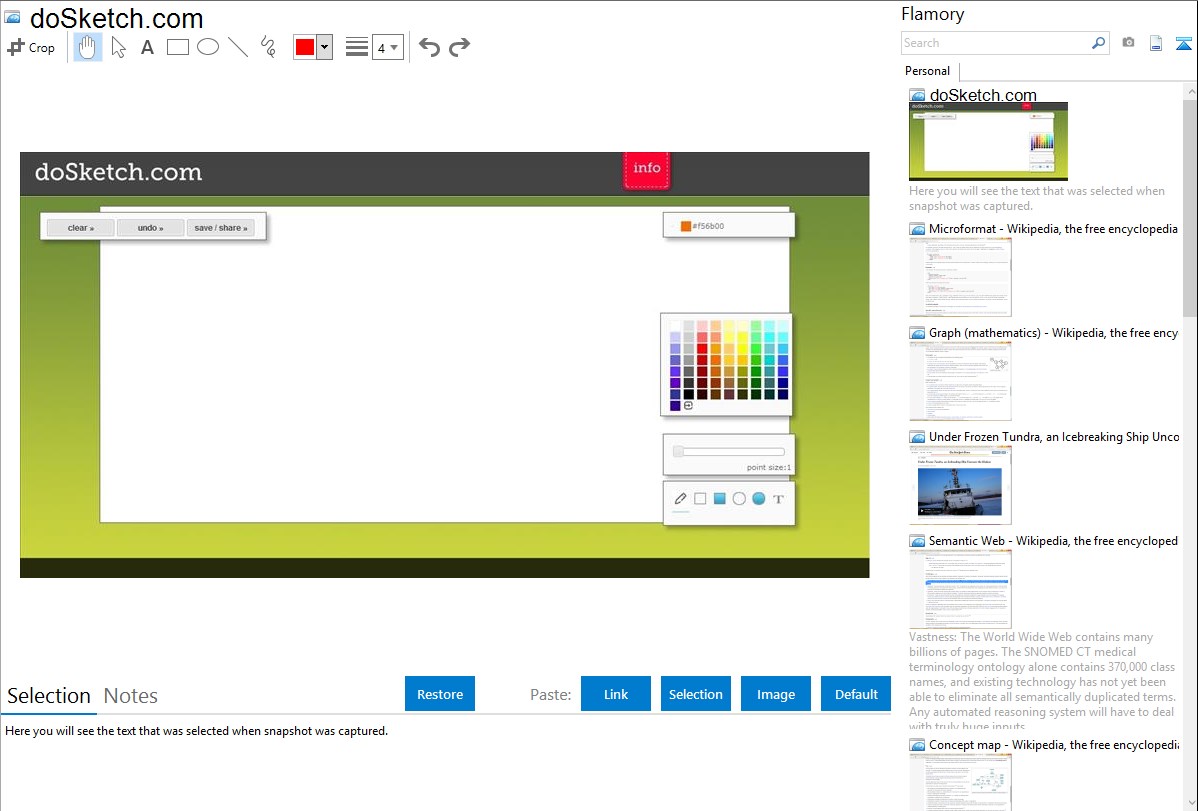The height and width of the screenshot is (811, 1198).
Task: Click the browser icon beside the Concept map entry
Action: click(917, 745)
